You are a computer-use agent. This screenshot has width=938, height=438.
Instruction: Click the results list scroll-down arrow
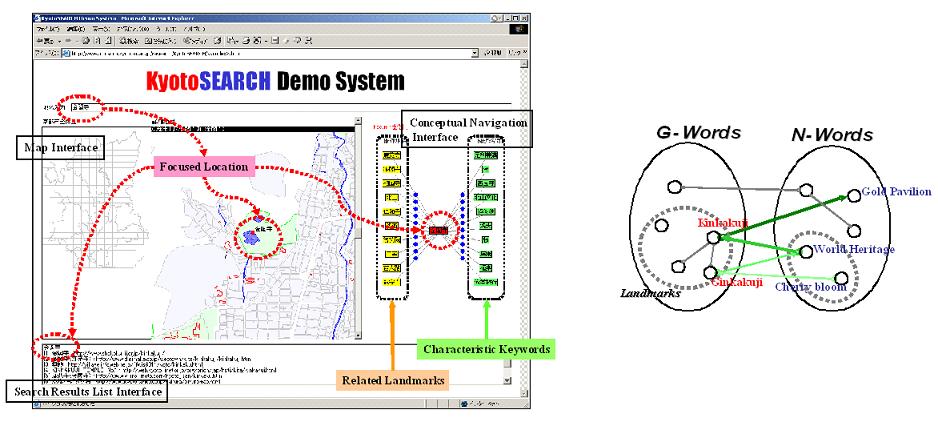tap(507, 381)
